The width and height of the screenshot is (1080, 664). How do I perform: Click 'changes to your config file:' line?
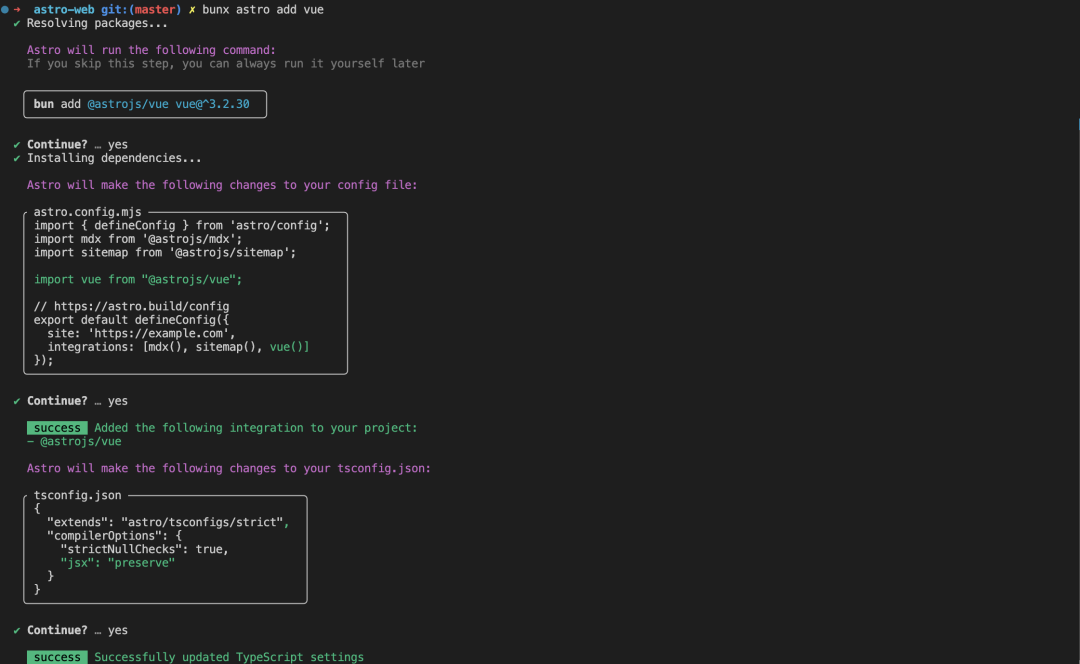pos(222,185)
